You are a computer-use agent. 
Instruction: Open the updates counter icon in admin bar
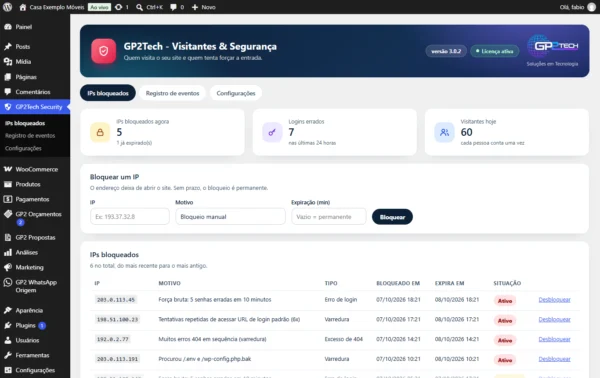coord(119,7)
